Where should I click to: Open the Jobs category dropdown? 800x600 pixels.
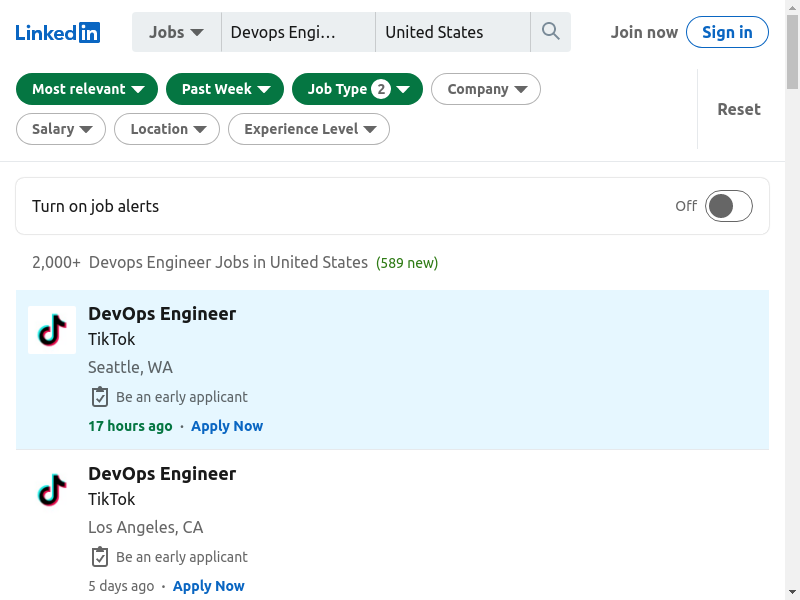point(176,32)
